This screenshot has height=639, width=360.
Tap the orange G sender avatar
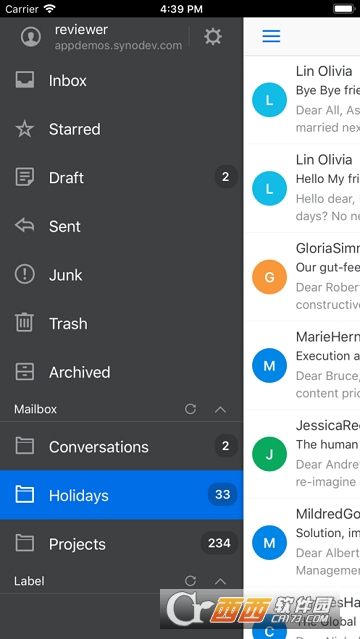click(x=269, y=277)
